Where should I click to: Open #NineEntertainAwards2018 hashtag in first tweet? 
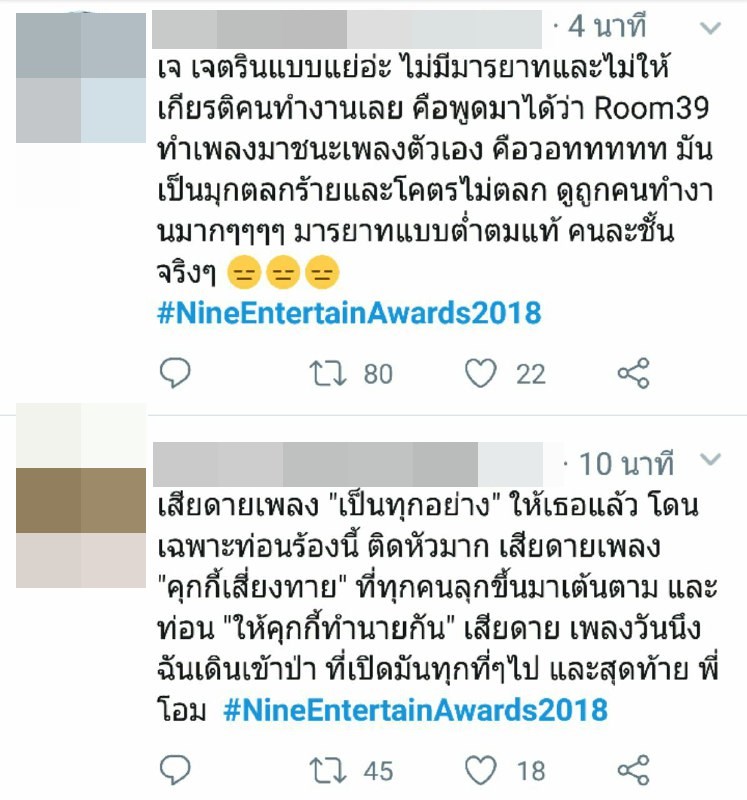(x=349, y=313)
